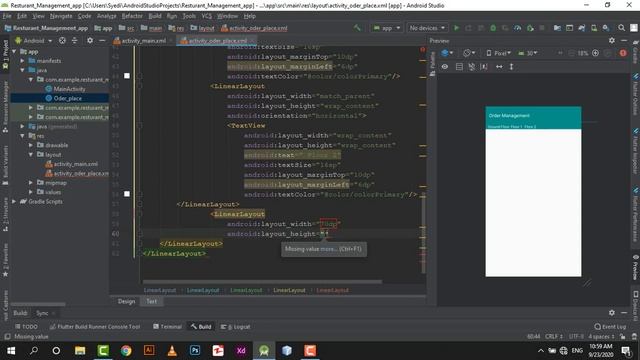Viewport: 640px width, 360px height.
Task: Collapse all in the Project panel
Action: tap(74, 40)
